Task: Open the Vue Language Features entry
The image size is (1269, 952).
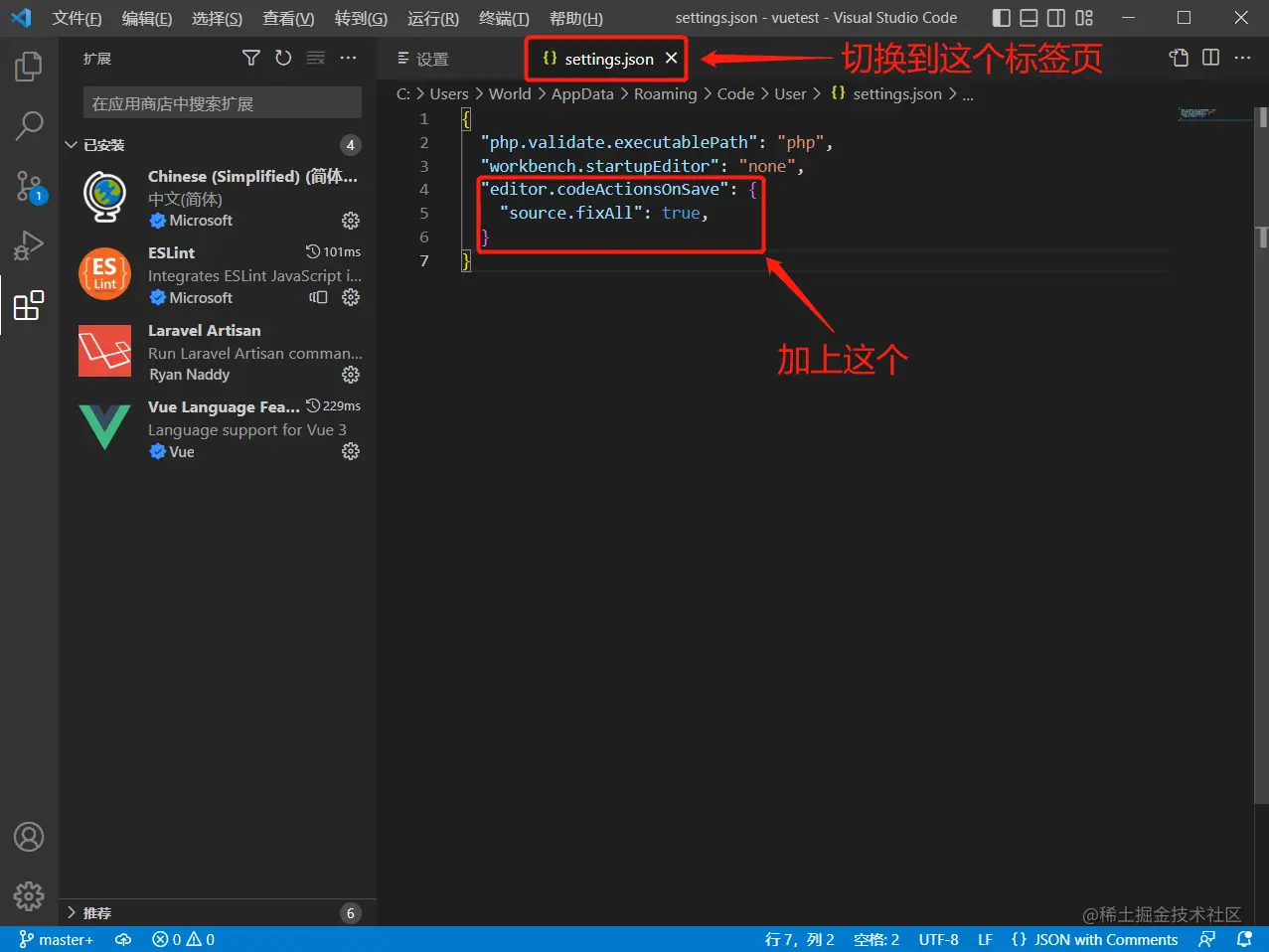Action: coord(217,428)
